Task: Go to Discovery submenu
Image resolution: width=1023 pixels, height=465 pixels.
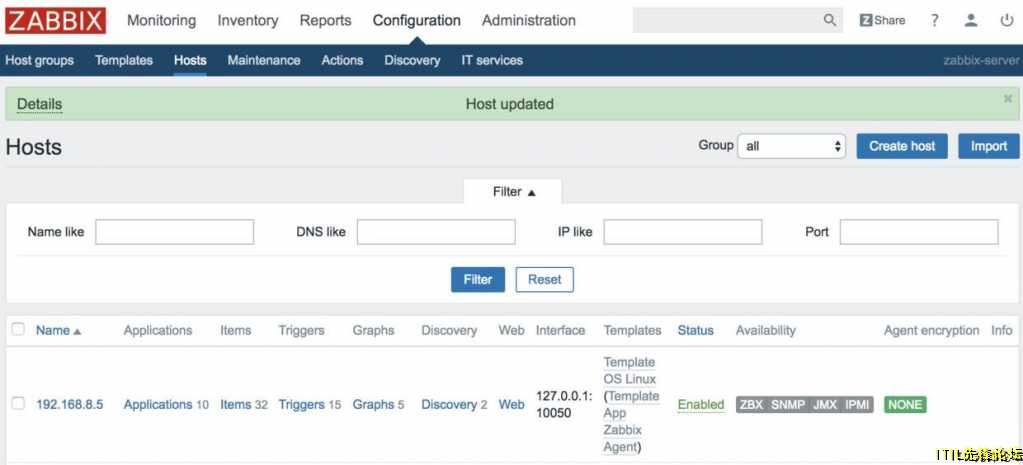Action: (412, 61)
